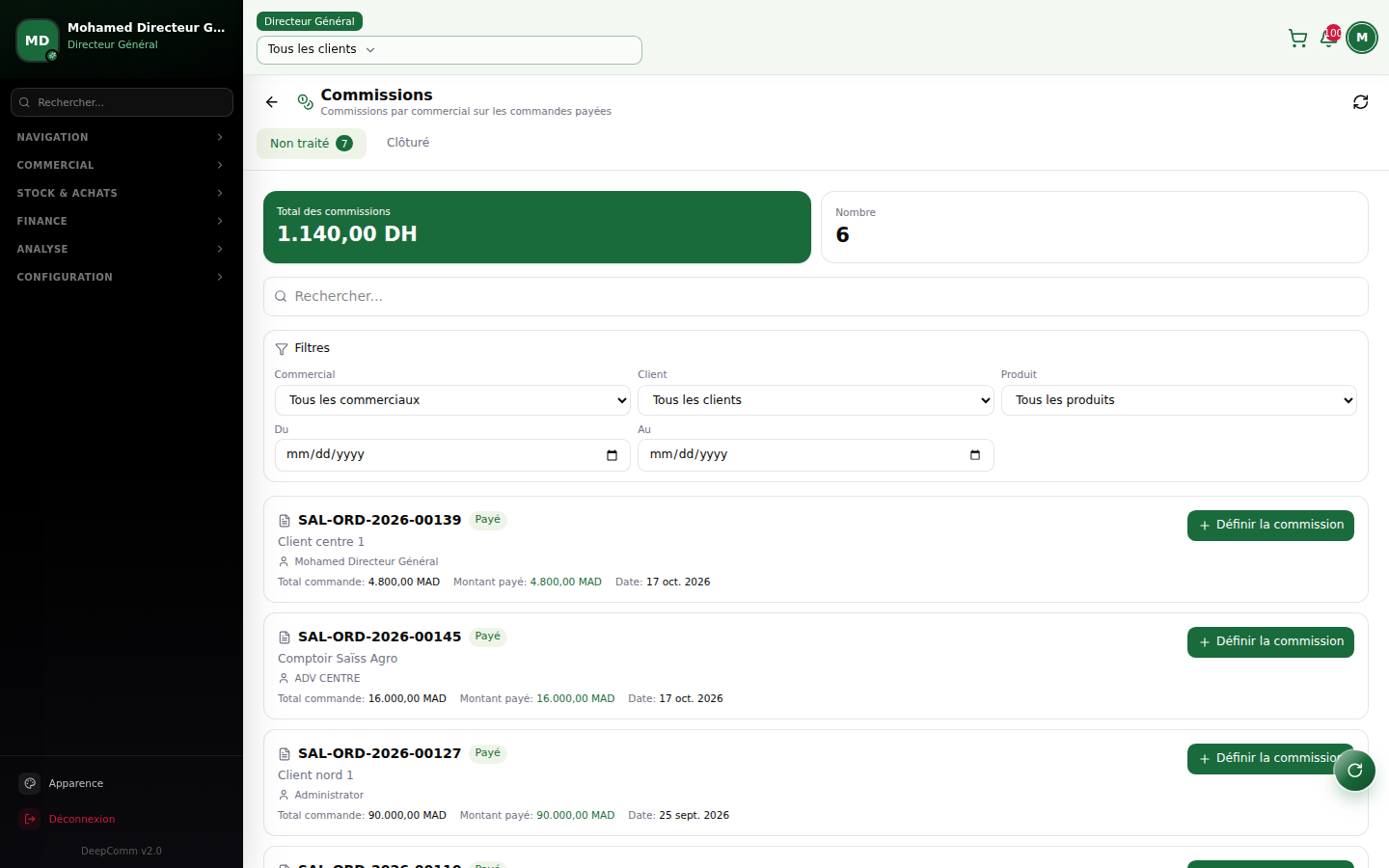Open the calendar picker in Au field
Screen dimensions: 1389x868
975,455
